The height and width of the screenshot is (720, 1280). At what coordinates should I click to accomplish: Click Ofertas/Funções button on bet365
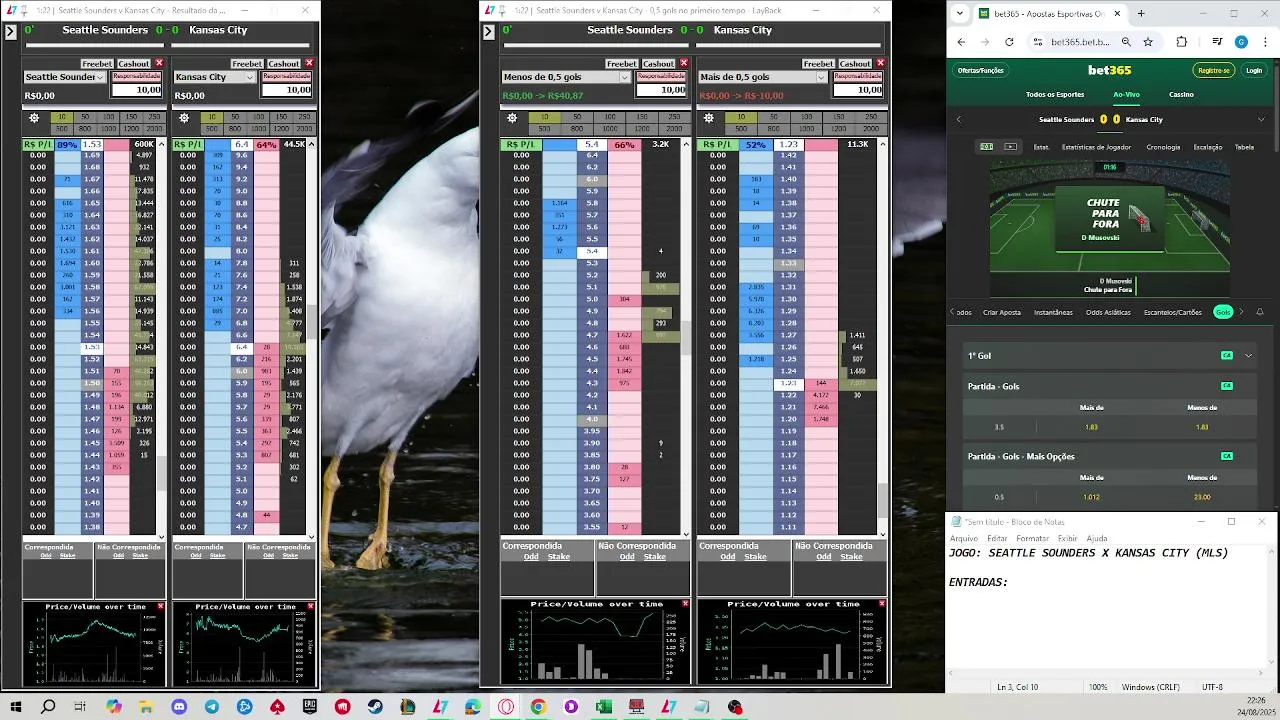coord(980,71)
